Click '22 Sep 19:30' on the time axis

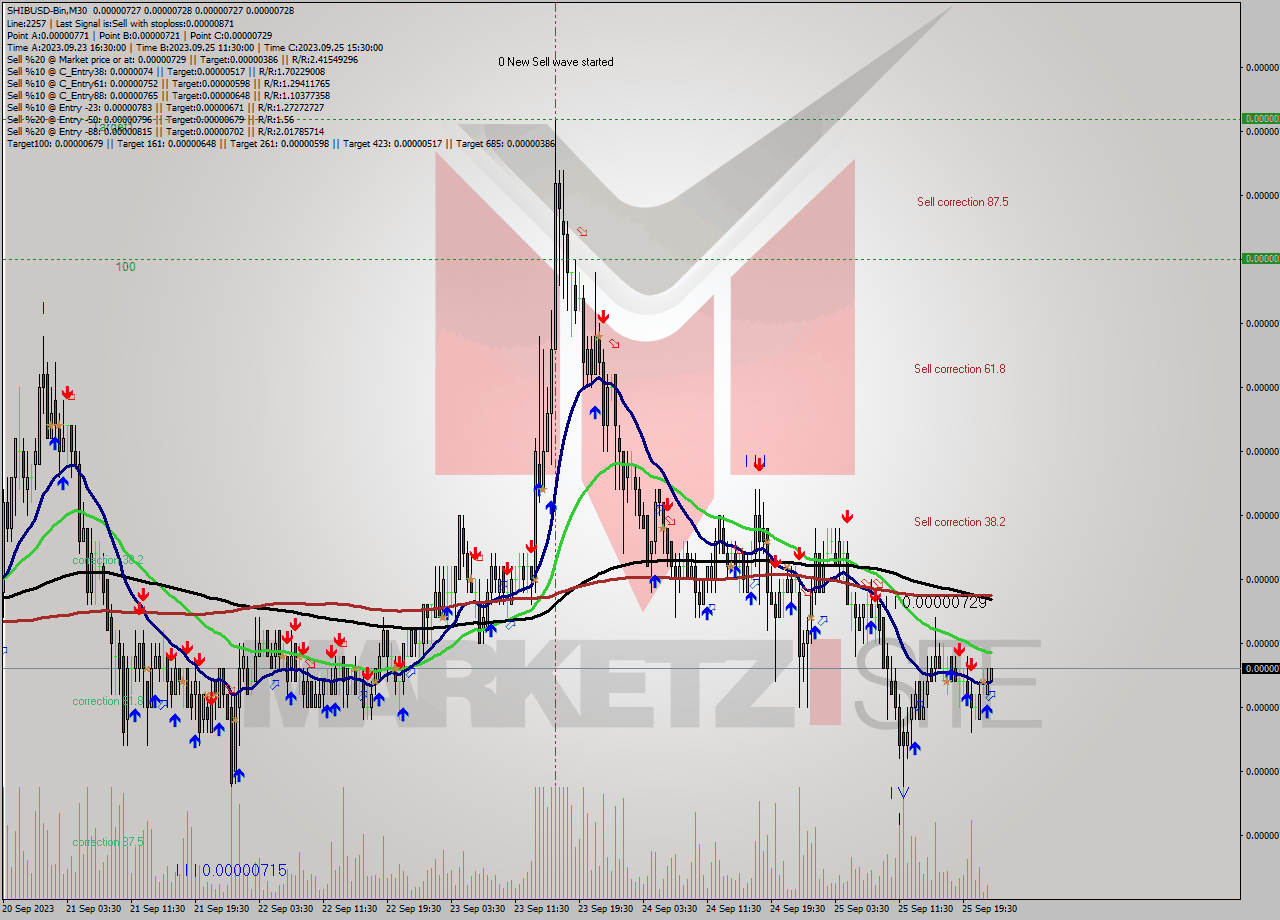tap(414, 909)
